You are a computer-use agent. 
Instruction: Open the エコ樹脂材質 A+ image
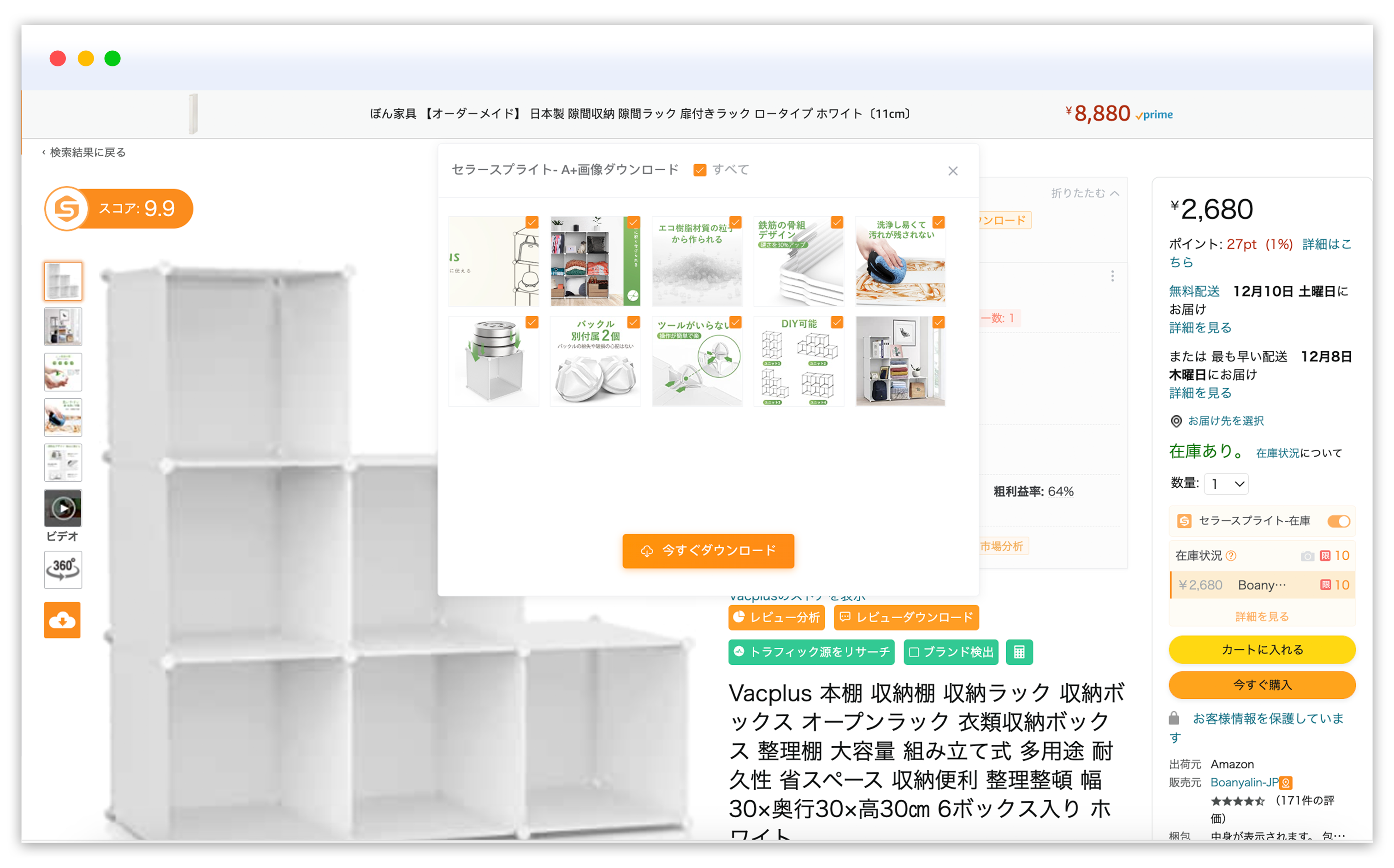697,261
